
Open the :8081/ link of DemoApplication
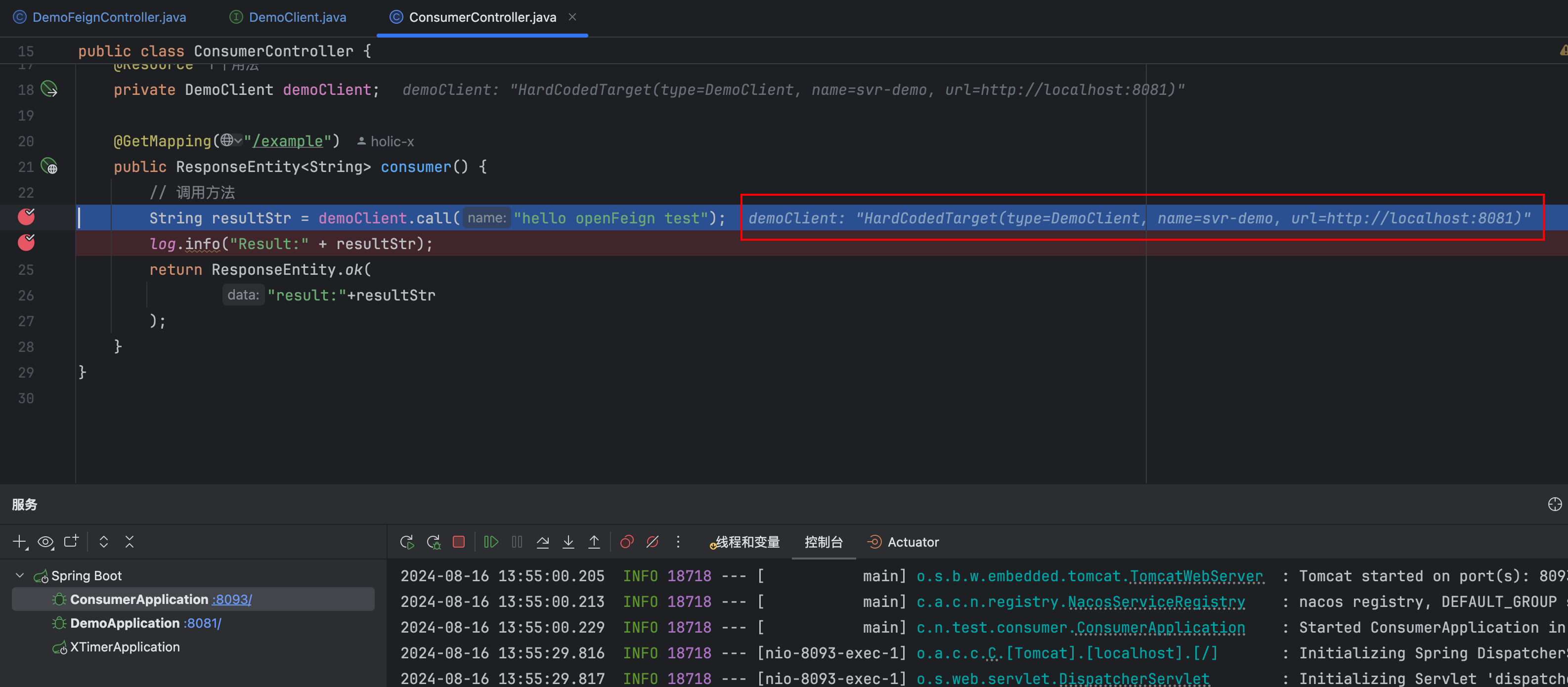point(203,623)
